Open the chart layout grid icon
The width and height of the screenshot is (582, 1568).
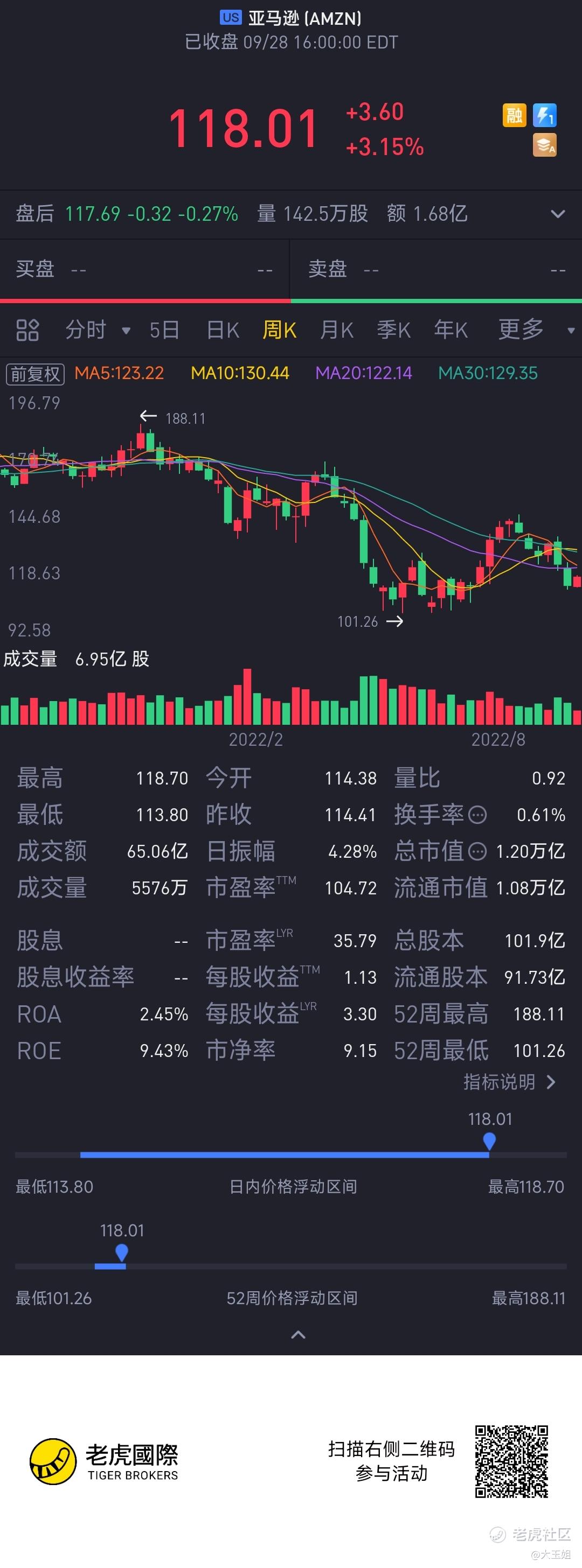click(27, 330)
